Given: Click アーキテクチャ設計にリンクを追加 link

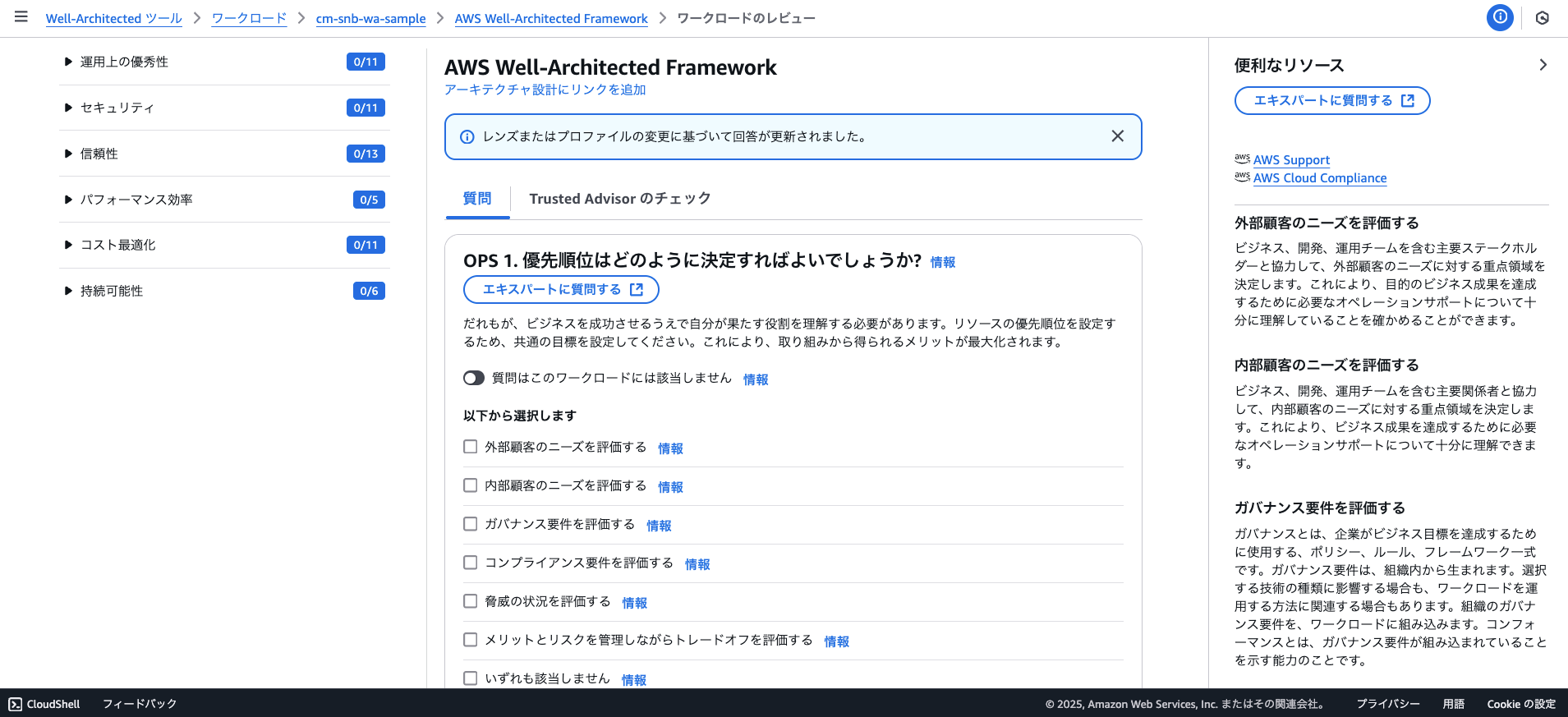Looking at the screenshot, I should click(545, 90).
